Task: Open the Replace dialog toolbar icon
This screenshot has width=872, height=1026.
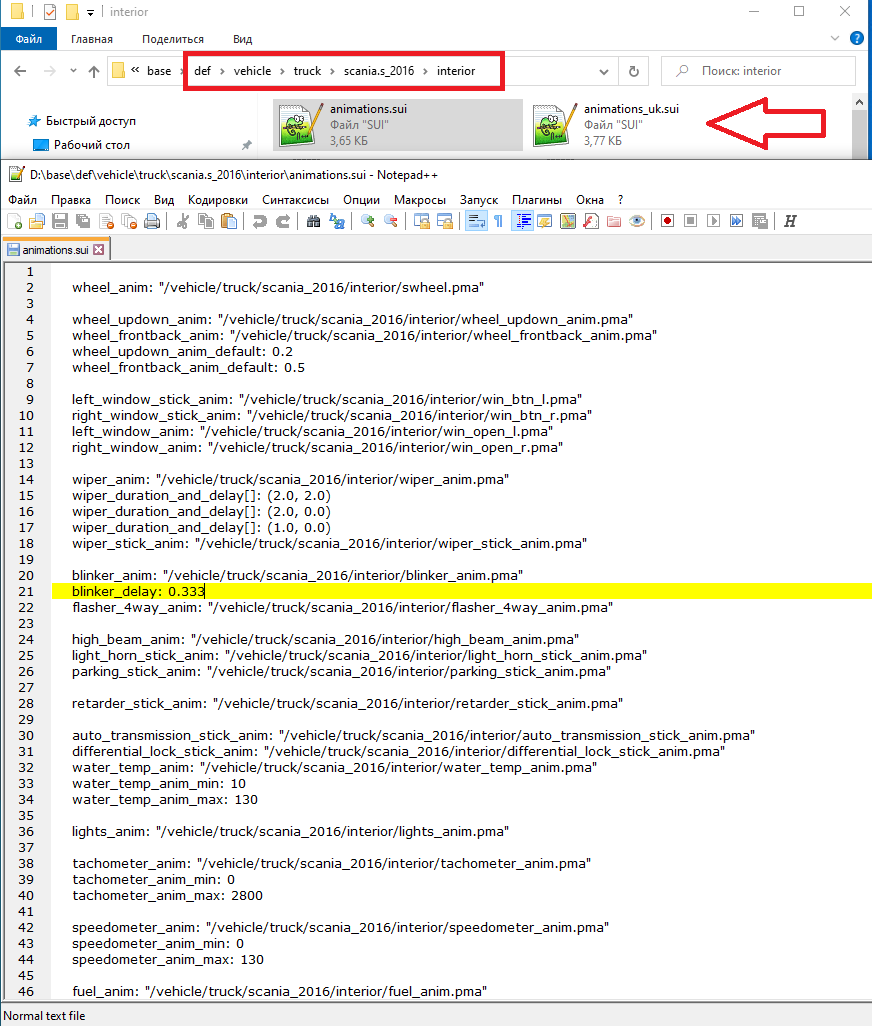Action: pyautogui.click(x=337, y=221)
